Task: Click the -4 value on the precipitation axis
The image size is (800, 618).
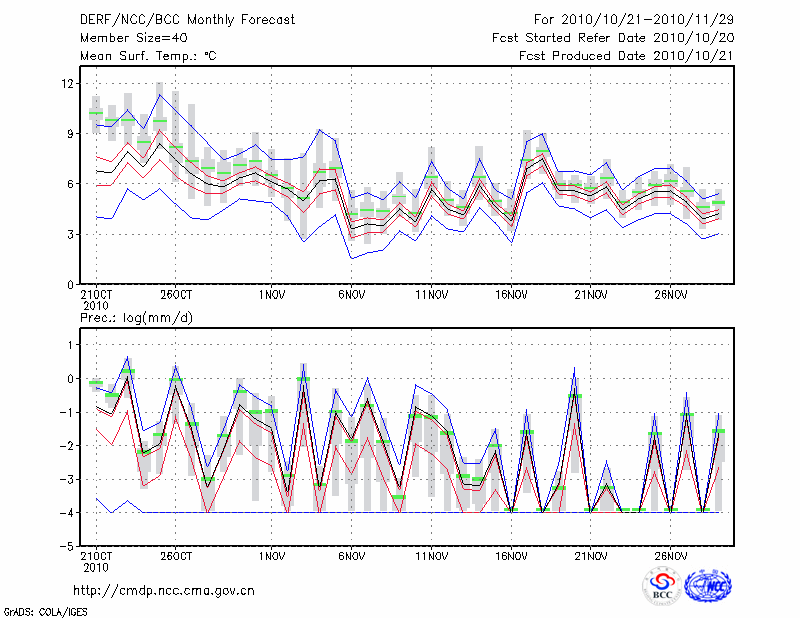Action: [x=66, y=513]
